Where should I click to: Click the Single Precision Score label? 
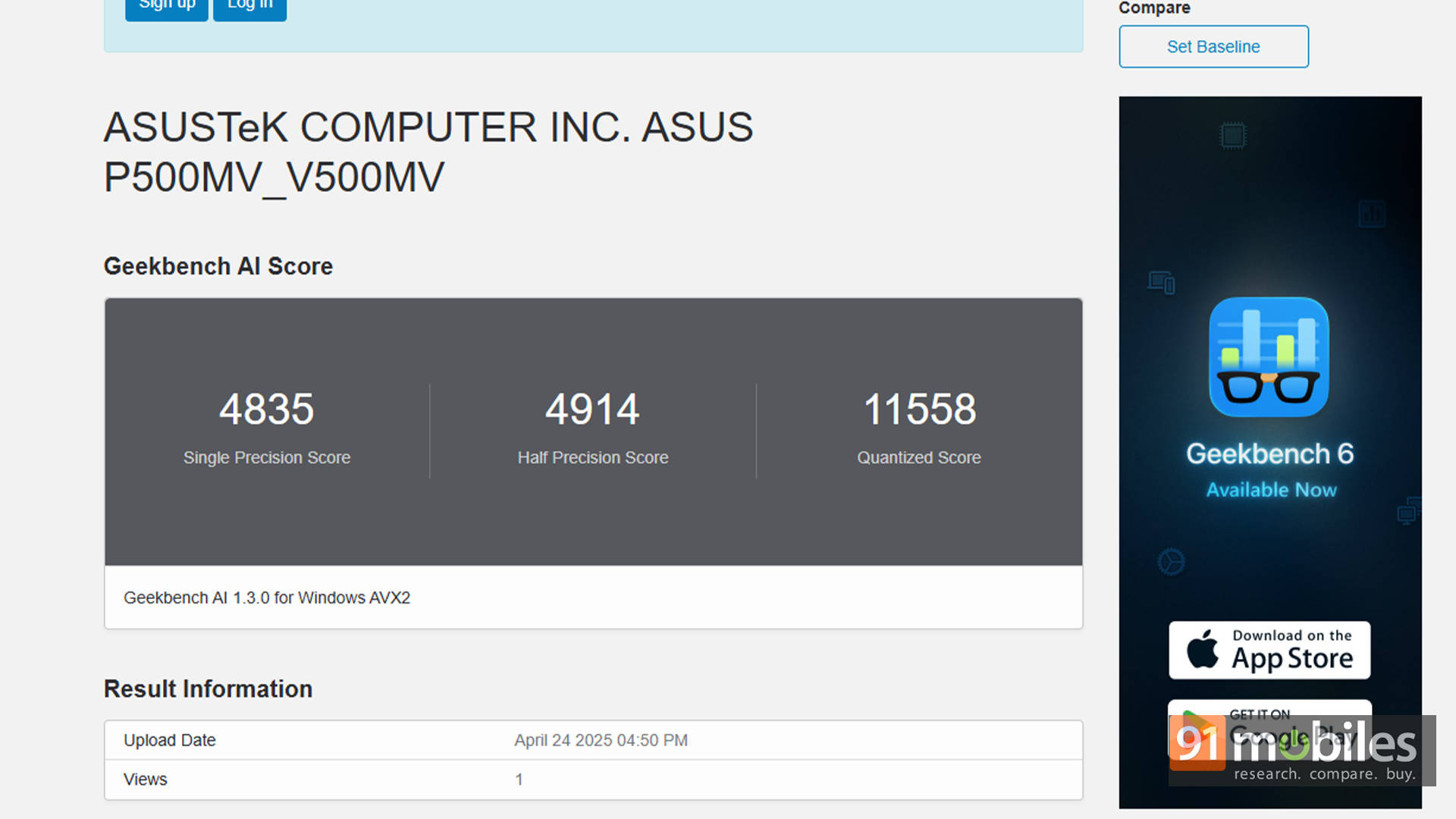(x=267, y=457)
